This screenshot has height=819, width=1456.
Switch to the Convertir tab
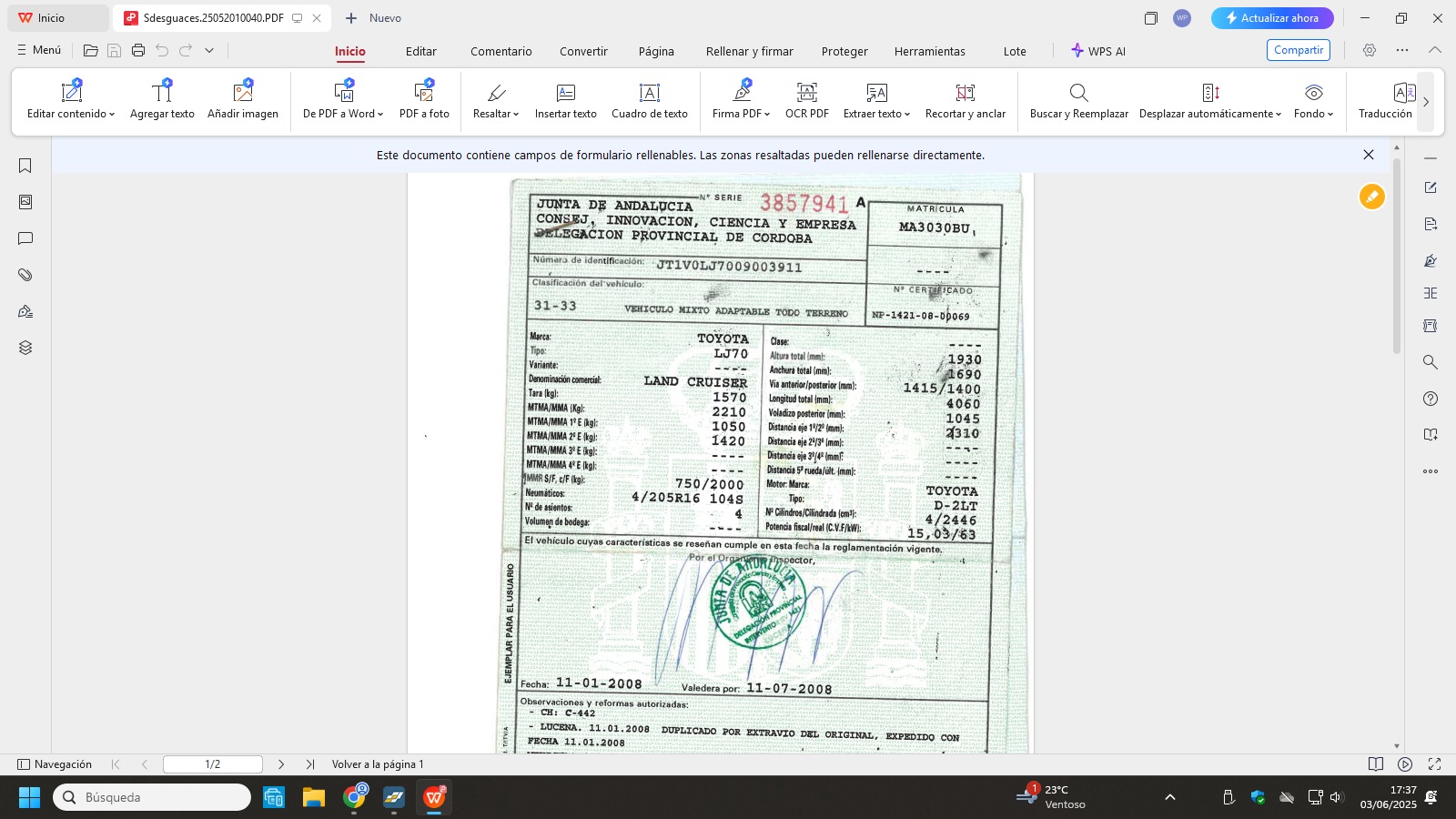click(x=583, y=52)
